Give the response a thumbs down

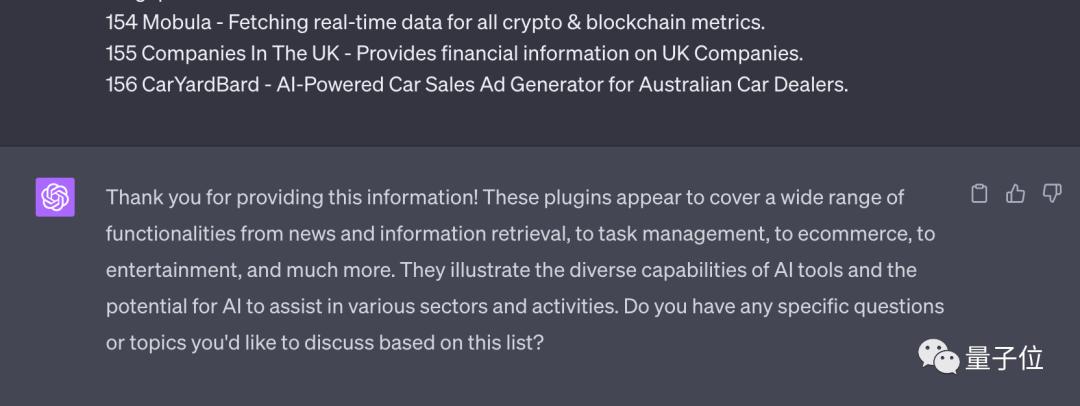[1051, 194]
